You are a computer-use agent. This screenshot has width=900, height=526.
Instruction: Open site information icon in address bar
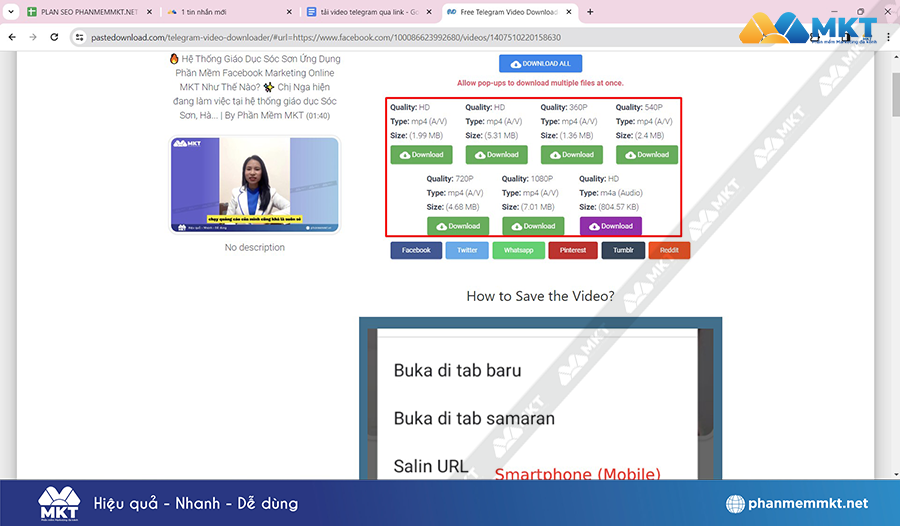(x=79, y=37)
